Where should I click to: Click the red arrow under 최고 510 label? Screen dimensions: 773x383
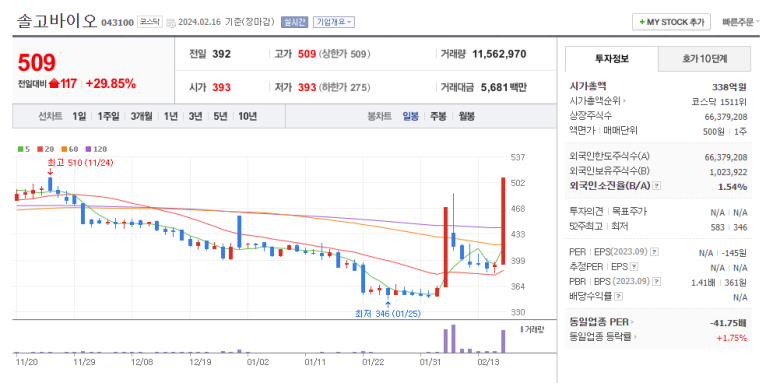tap(50, 172)
